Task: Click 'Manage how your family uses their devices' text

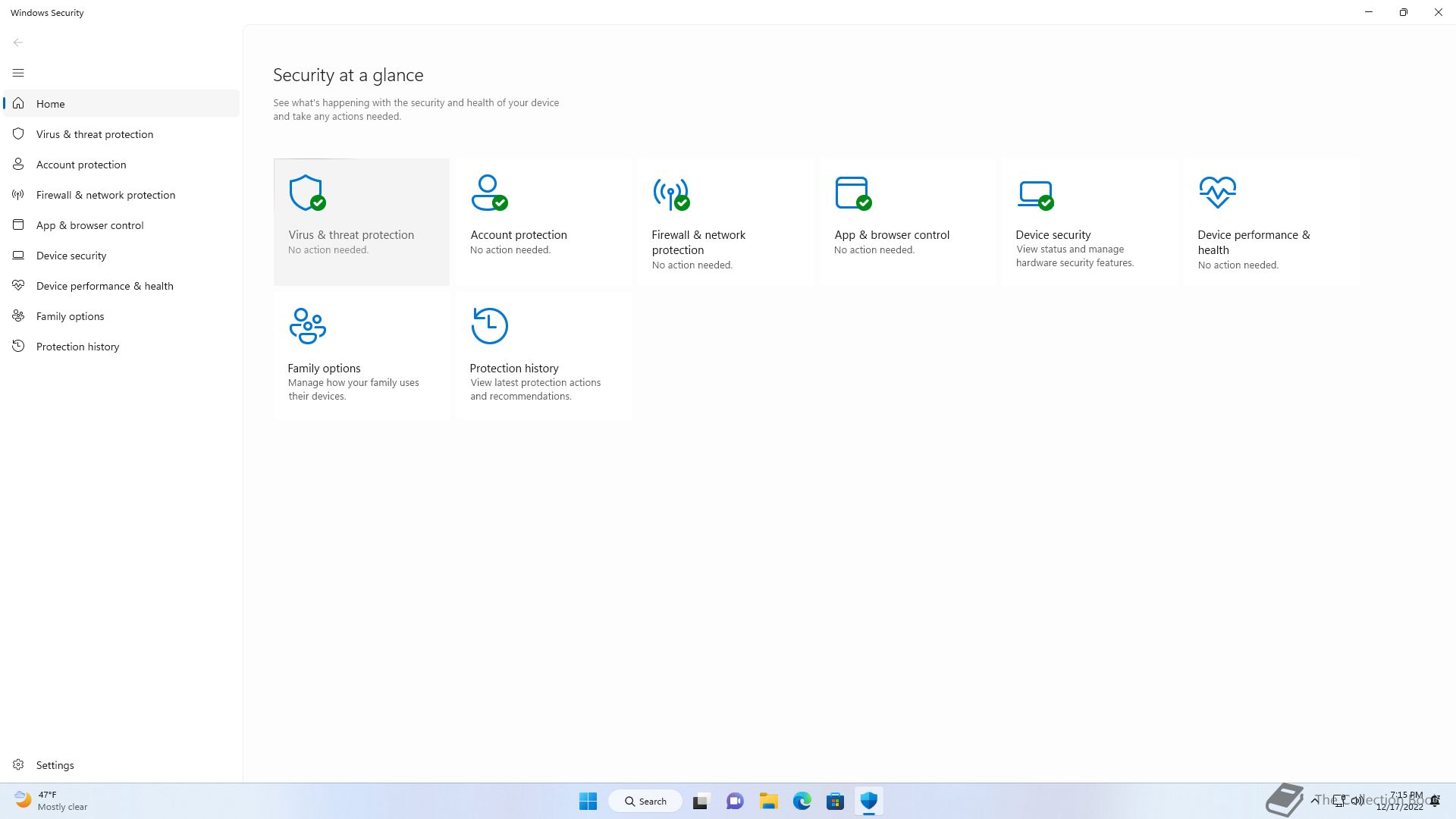Action: [353, 390]
